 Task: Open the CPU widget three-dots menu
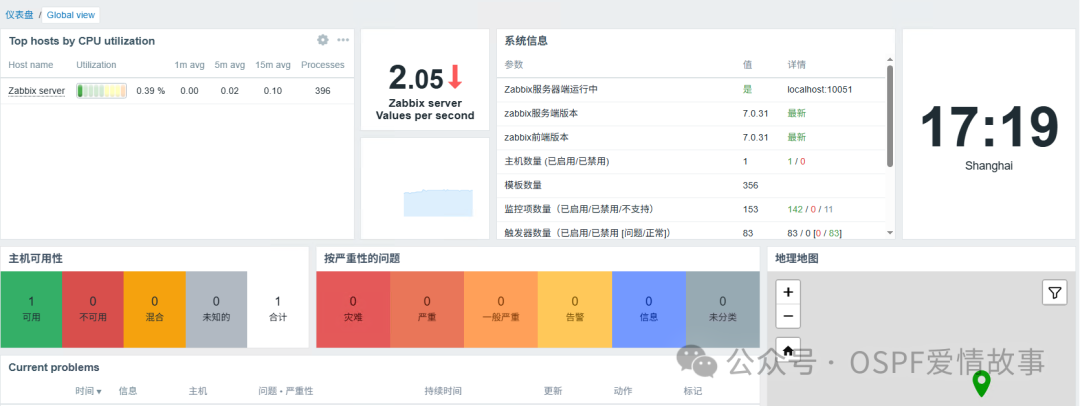tap(343, 40)
